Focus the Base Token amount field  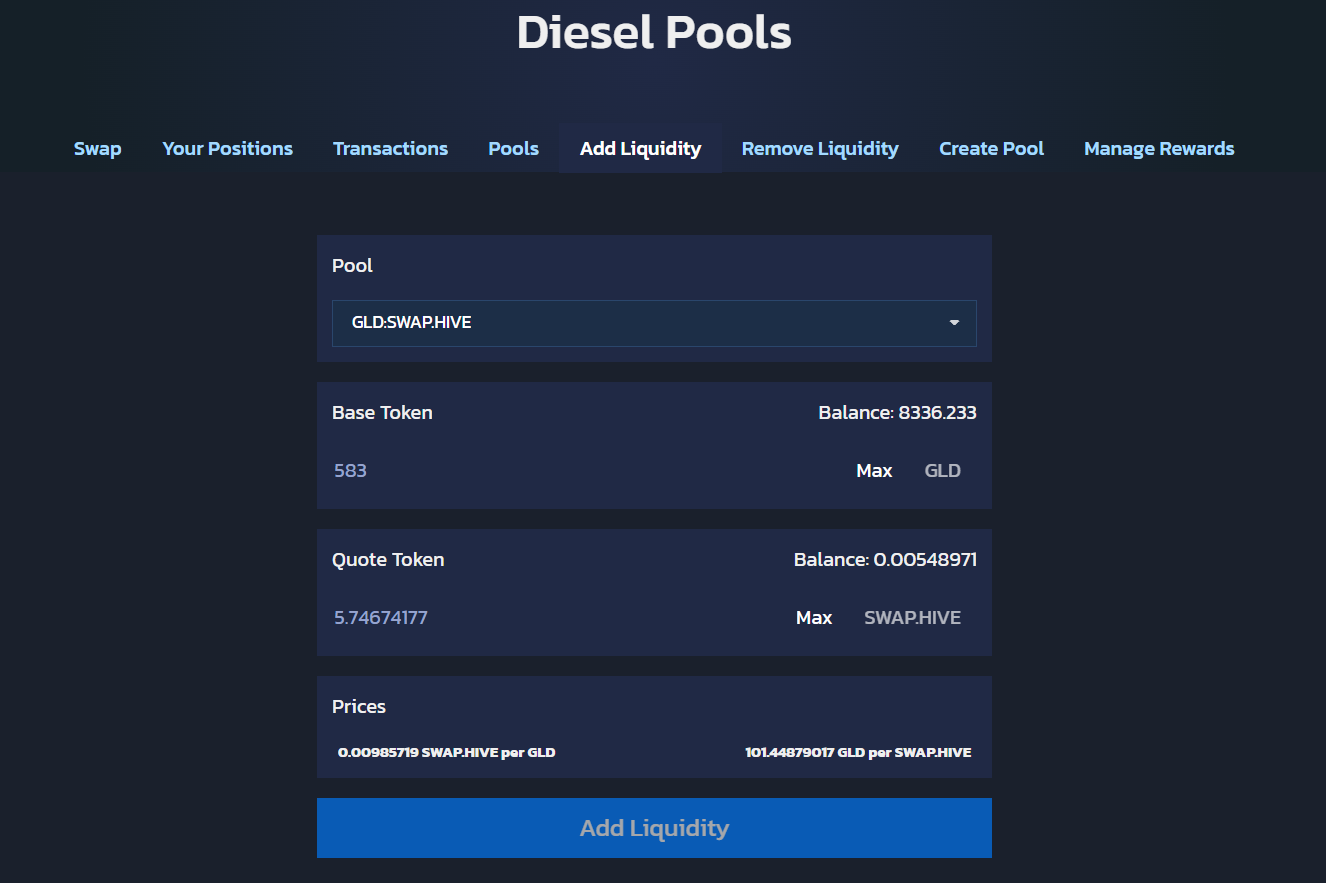580,471
